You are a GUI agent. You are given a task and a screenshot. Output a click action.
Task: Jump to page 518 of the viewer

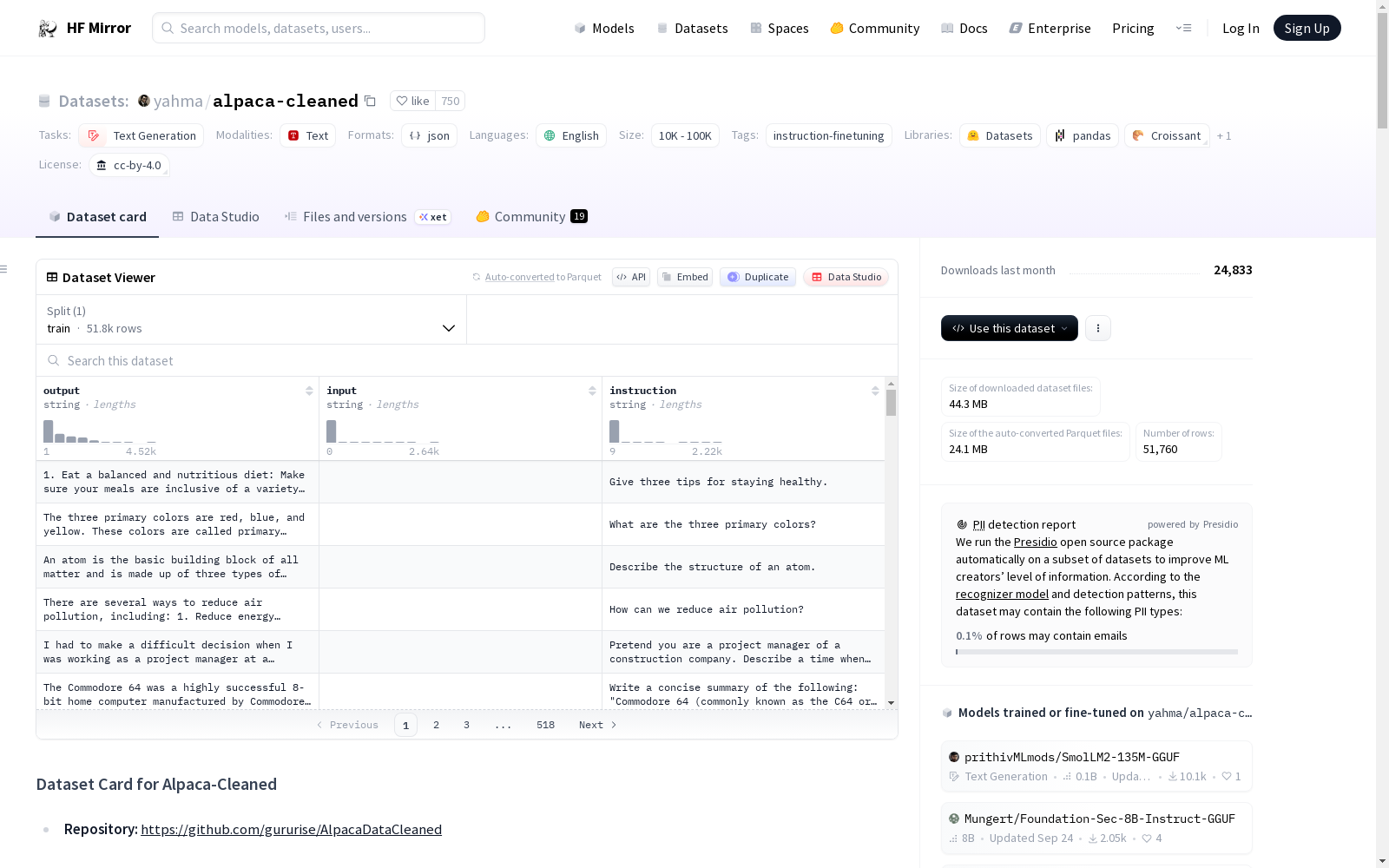click(545, 725)
